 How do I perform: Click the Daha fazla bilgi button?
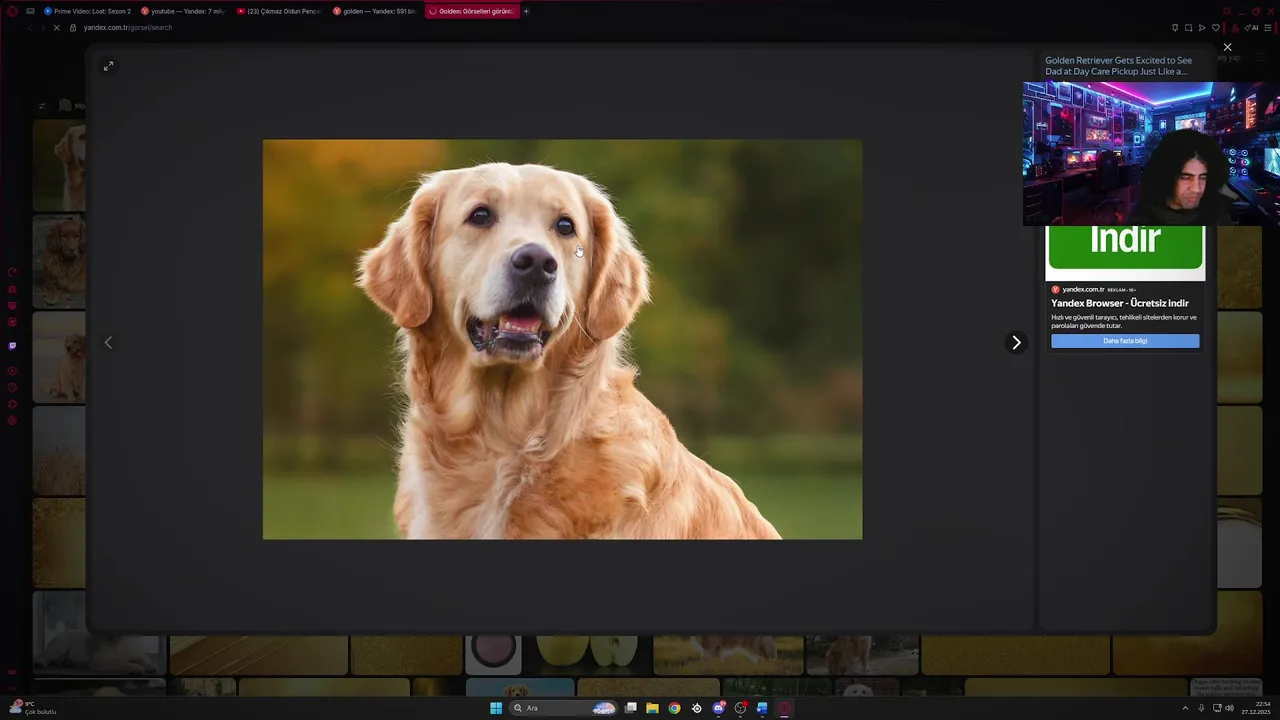(x=1125, y=341)
